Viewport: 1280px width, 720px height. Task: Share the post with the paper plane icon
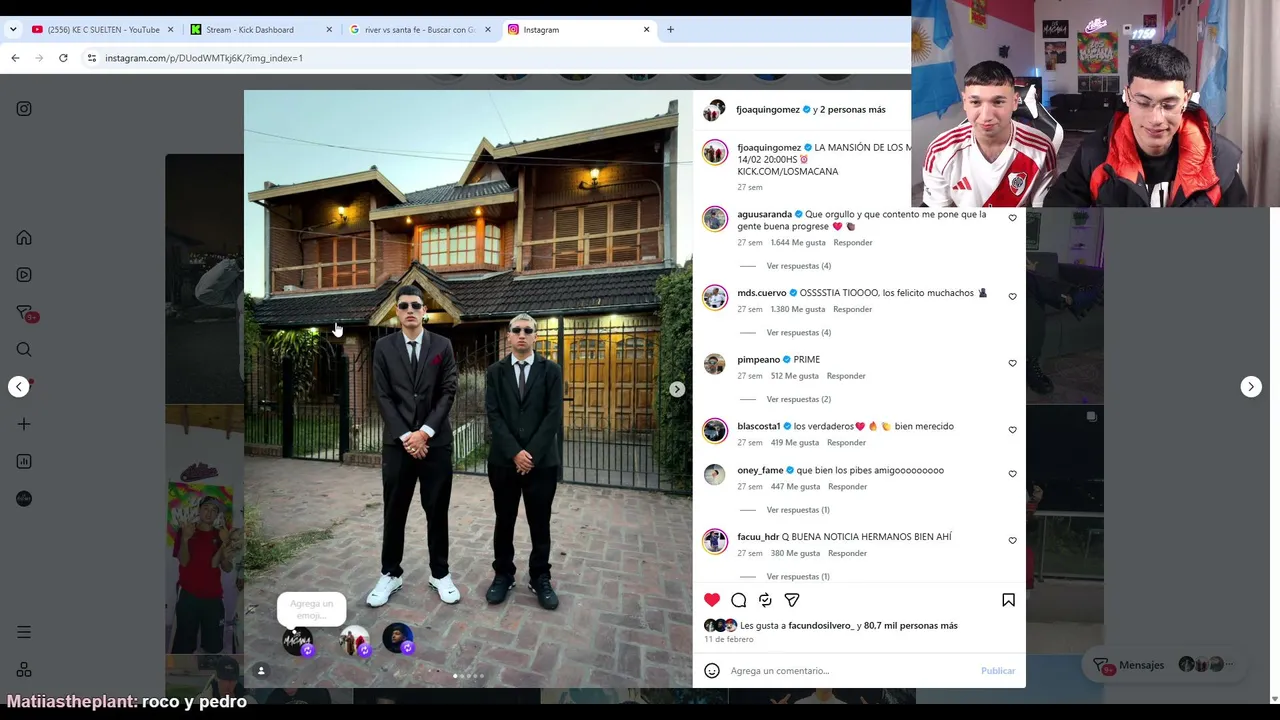[792, 600]
